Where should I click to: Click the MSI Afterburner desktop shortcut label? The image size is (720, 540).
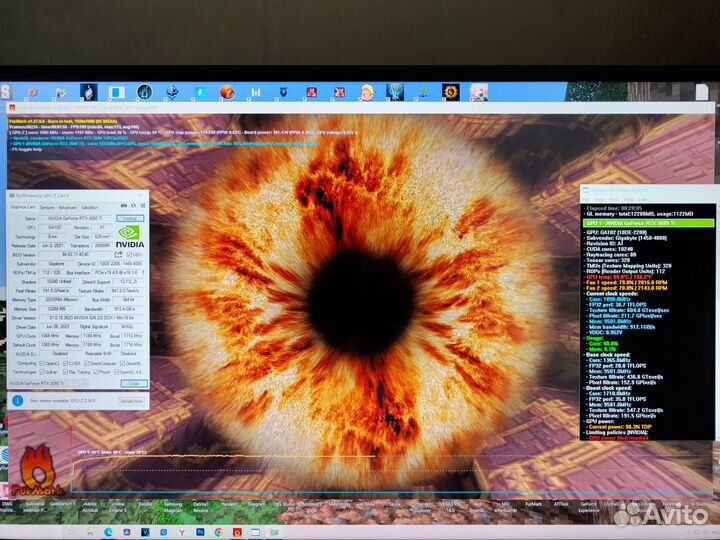pos(505,507)
